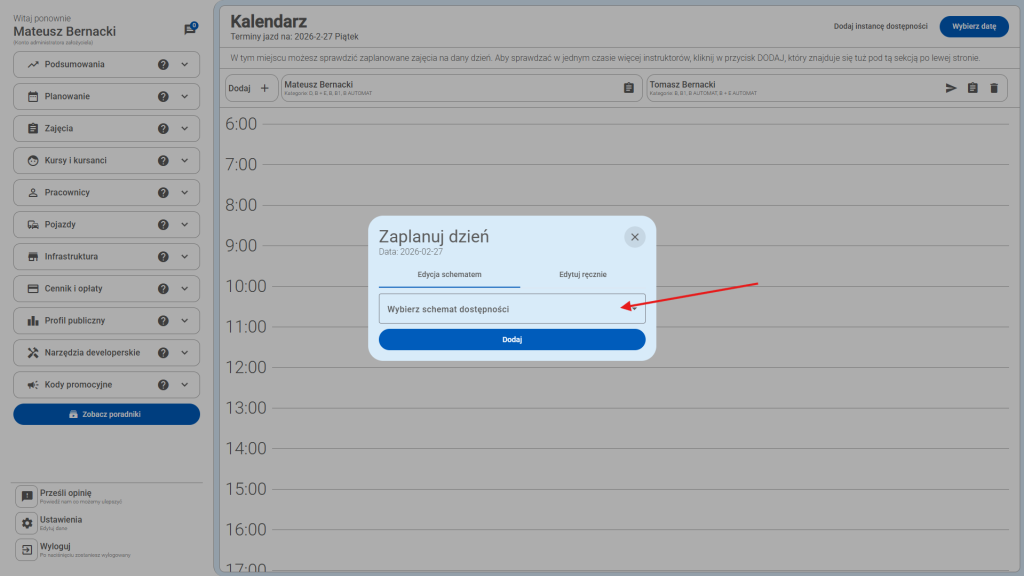This screenshot has width=1024, height=576.
Task: Click the paper plane send icon for Tomasz Bernacki
Action: (x=950, y=88)
